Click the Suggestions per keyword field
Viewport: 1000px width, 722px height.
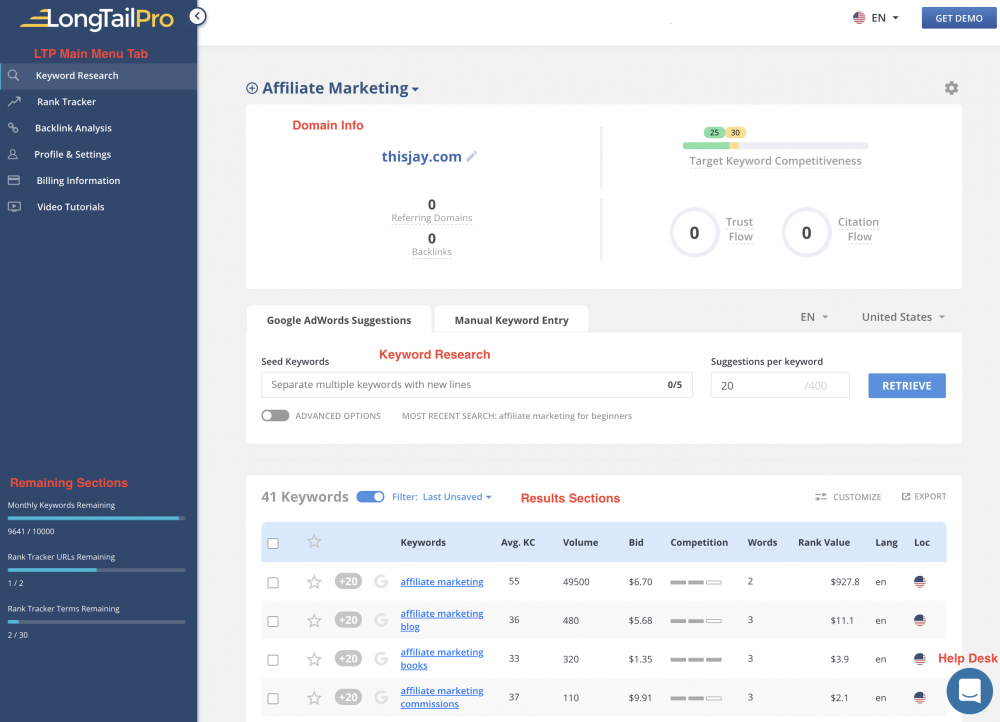(x=780, y=385)
